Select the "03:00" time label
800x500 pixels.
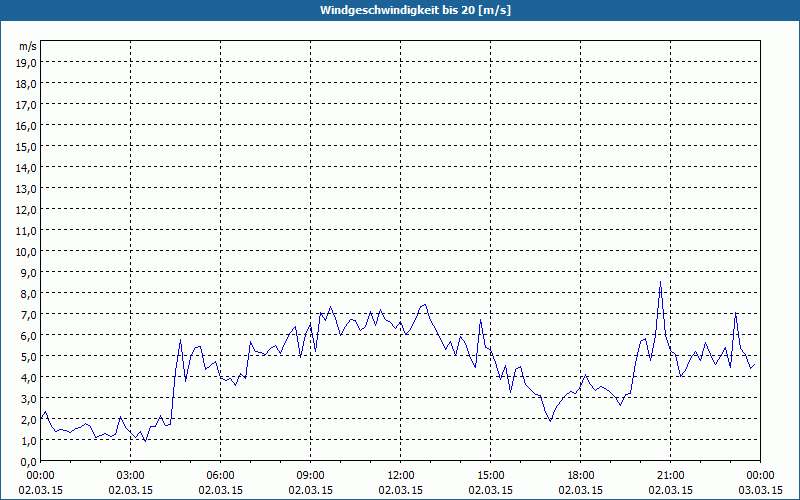point(131,476)
